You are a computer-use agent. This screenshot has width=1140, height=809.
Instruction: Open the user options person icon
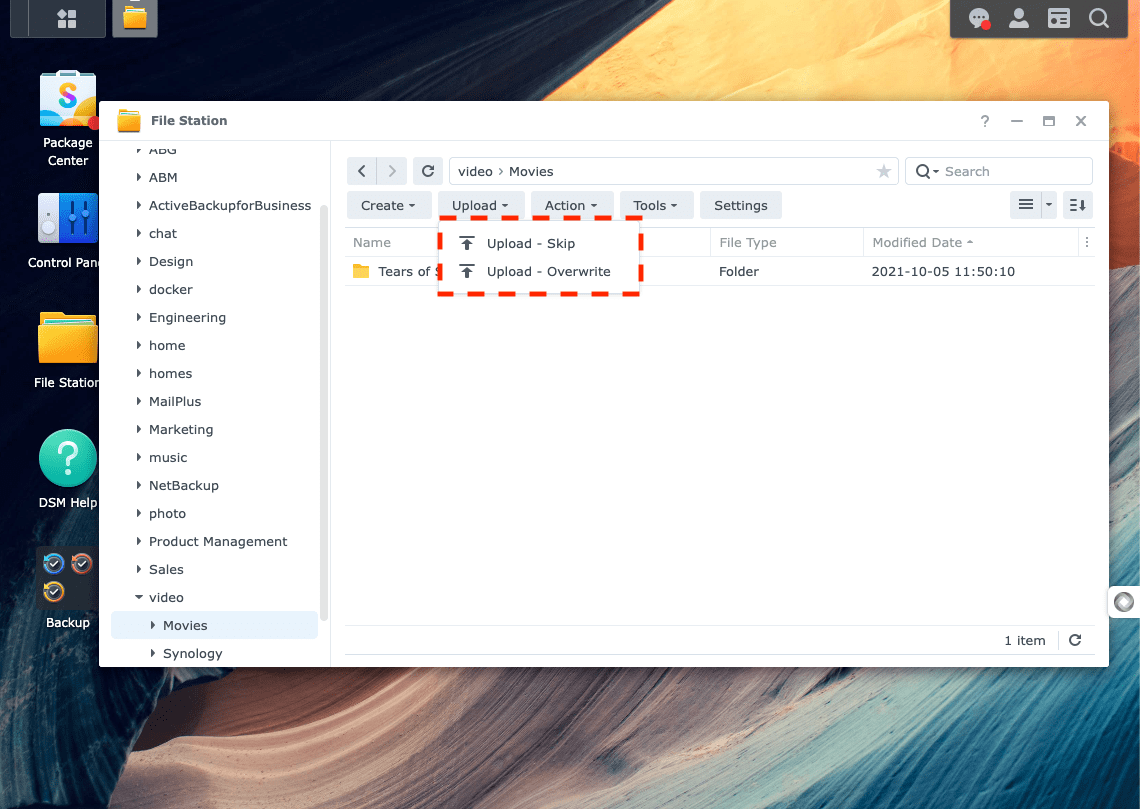[x=1019, y=18]
